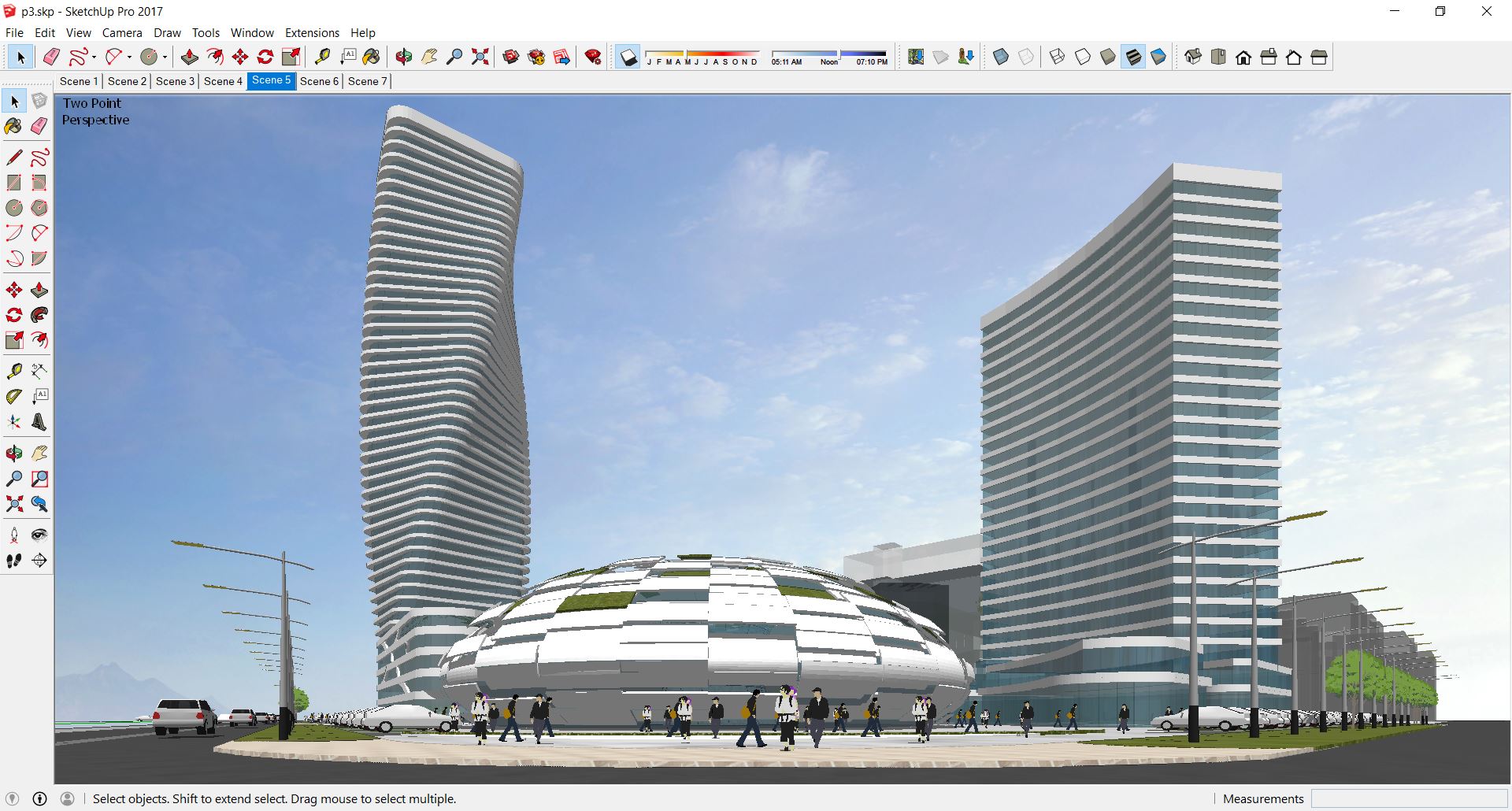
Task: Switch to Monochrome face style
Action: click(1158, 57)
